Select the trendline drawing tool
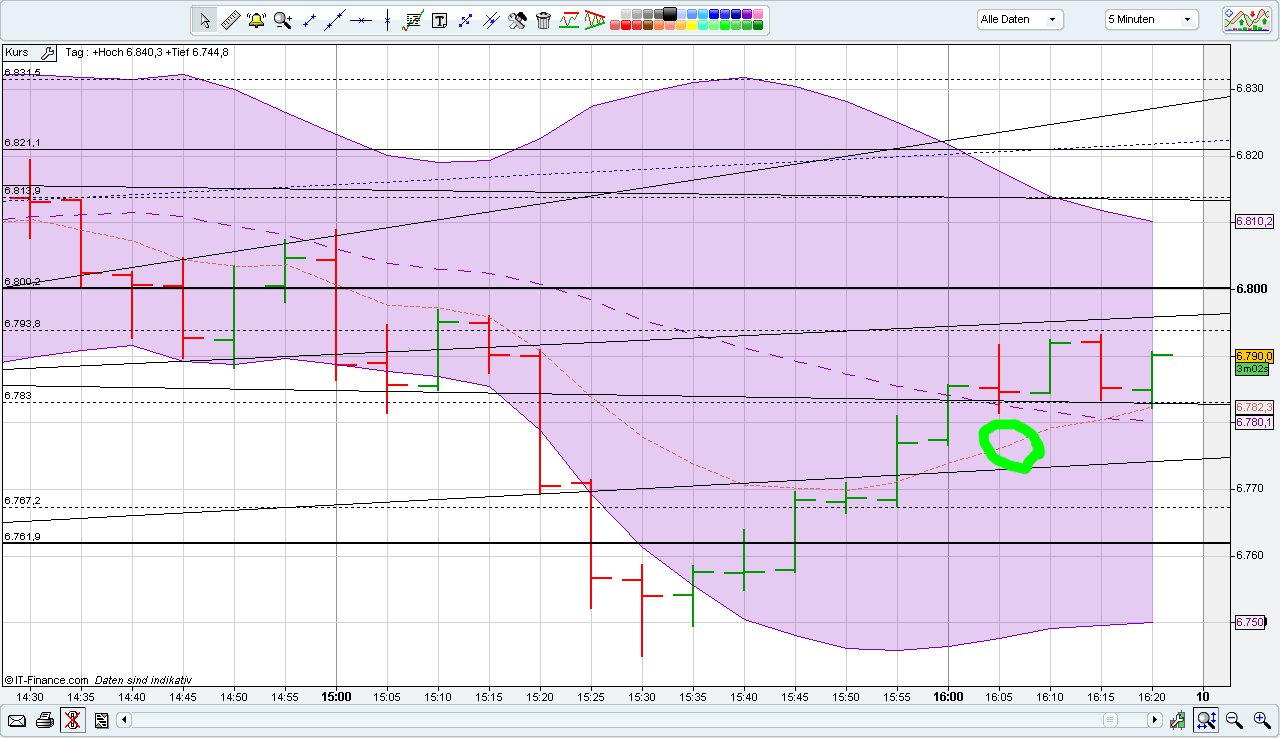This screenshot has width=1280, height=738. pos(335,20)
